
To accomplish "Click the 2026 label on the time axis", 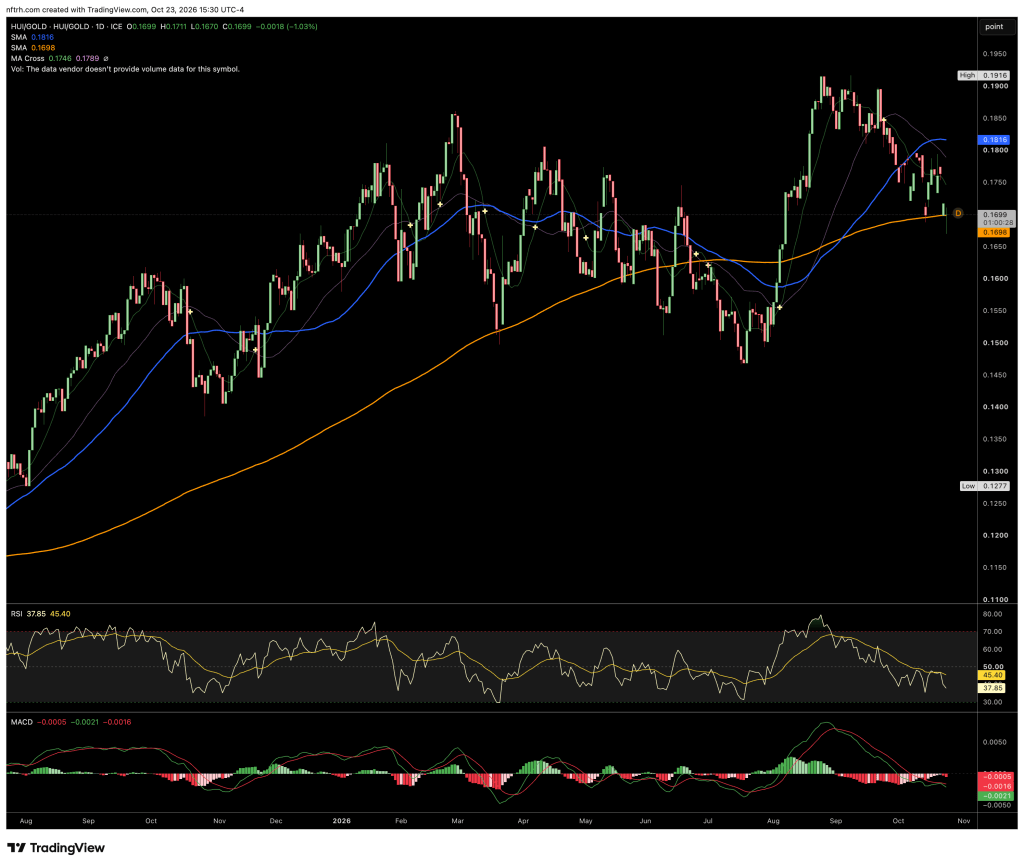I will [342, 821].
